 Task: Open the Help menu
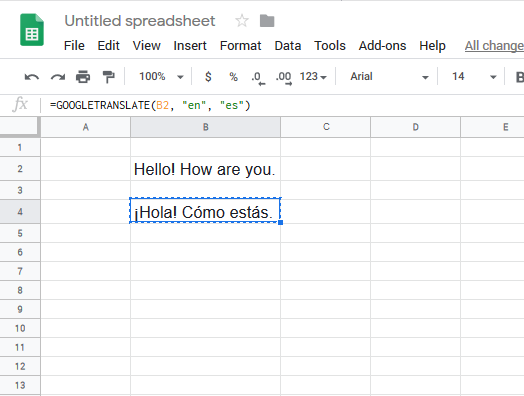(x=432, y=46)
